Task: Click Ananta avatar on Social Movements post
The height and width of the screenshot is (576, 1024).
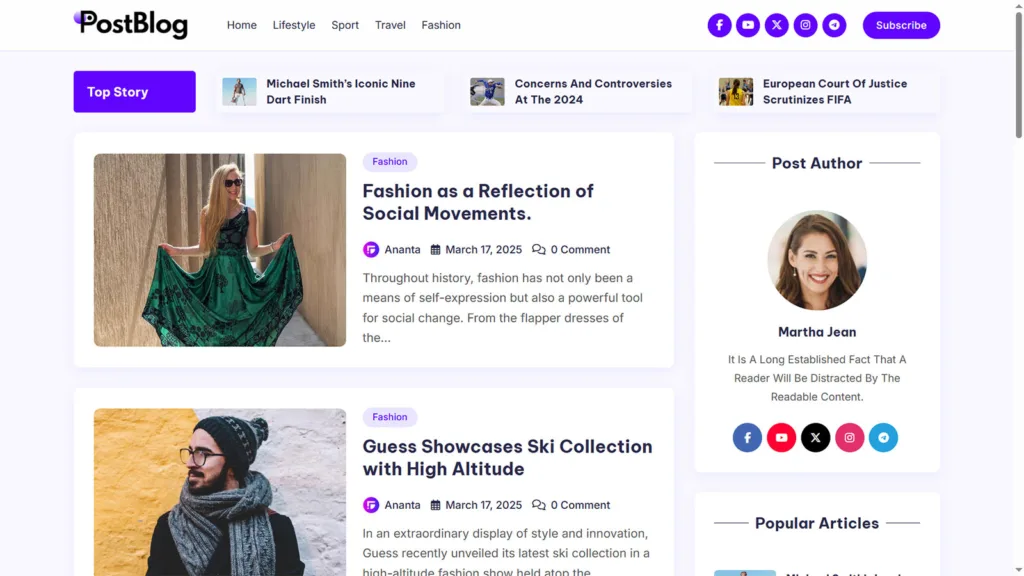Action: click(371, 249)
